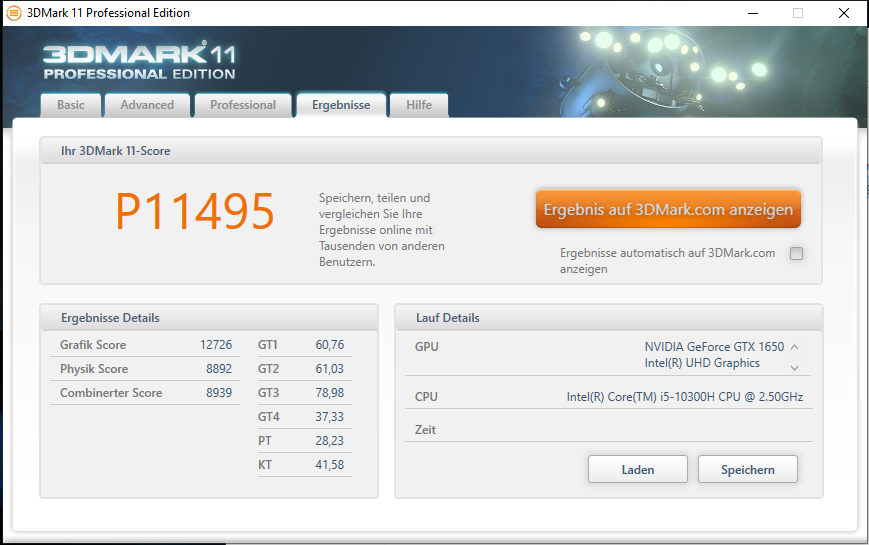Screen dimensions: 869x545
Task: Go to the Hilfe tab
Action: click(x=419, y=105)
